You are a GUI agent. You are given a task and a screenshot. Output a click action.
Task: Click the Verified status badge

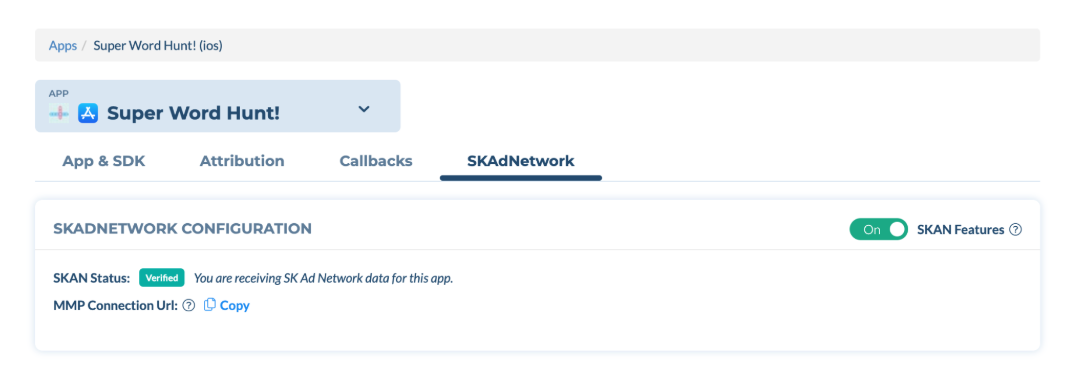162,278
